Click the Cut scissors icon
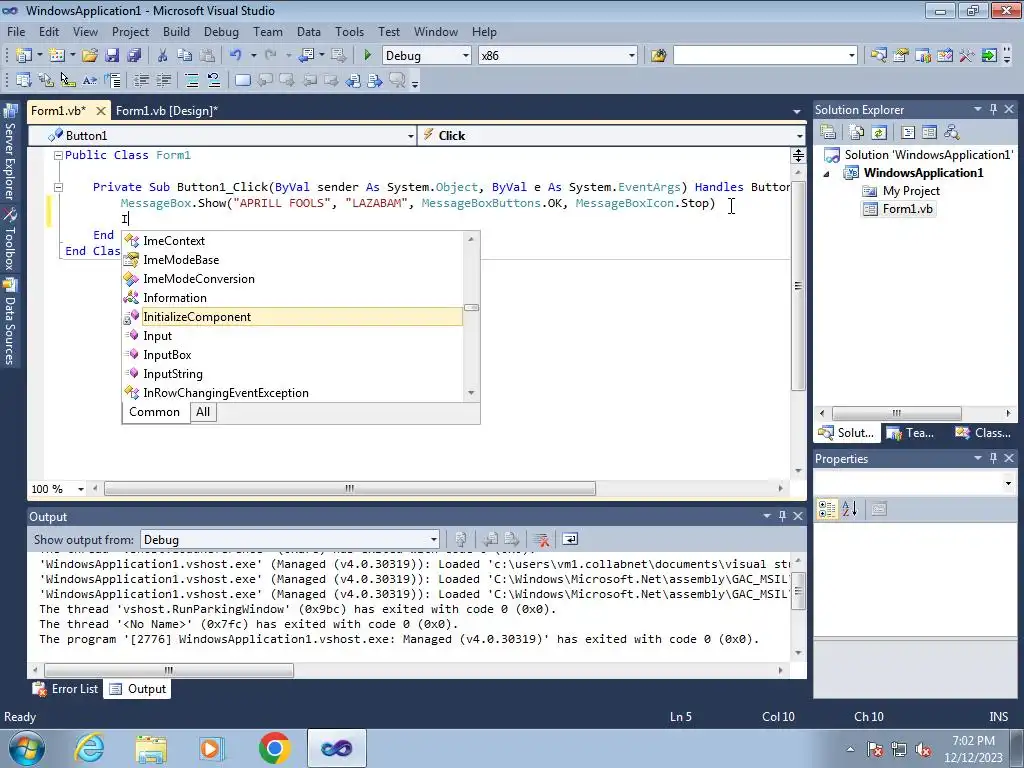The image size is (1024, 768). (163, 56)
